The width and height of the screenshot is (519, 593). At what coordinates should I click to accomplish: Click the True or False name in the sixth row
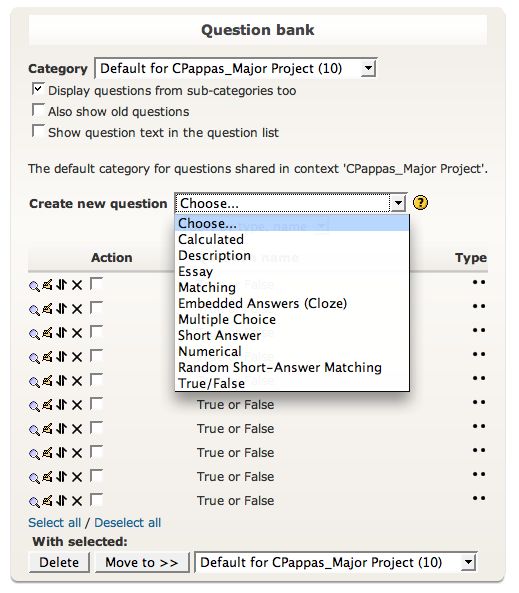click(235, 405)
